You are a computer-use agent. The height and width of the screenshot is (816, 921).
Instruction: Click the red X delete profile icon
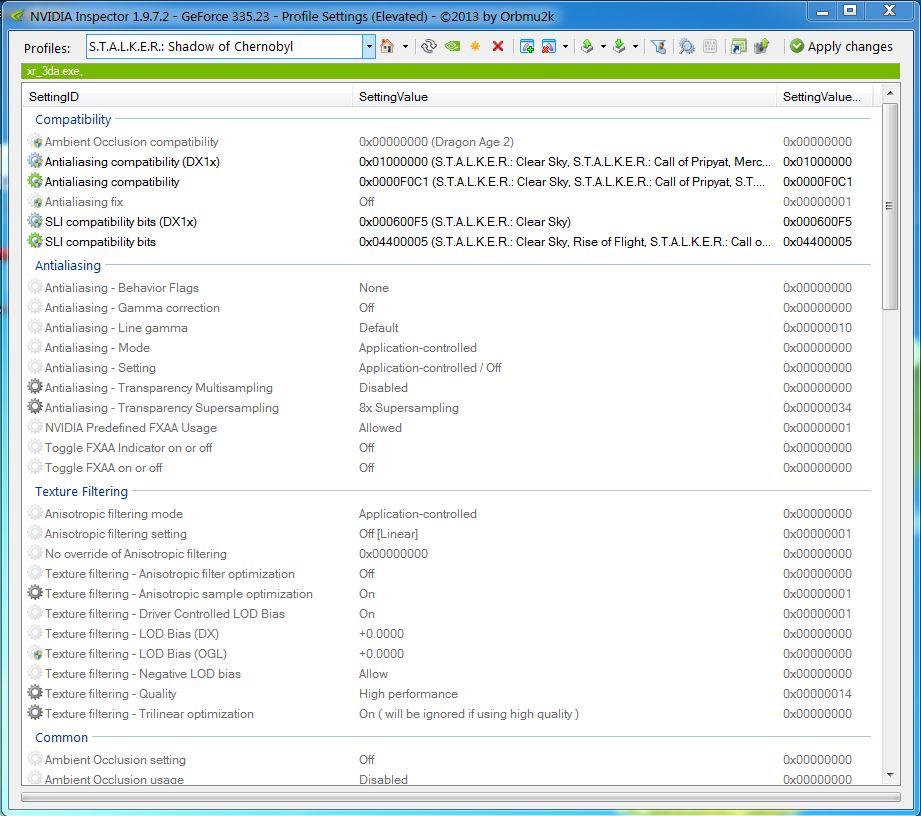coord(498,46)
